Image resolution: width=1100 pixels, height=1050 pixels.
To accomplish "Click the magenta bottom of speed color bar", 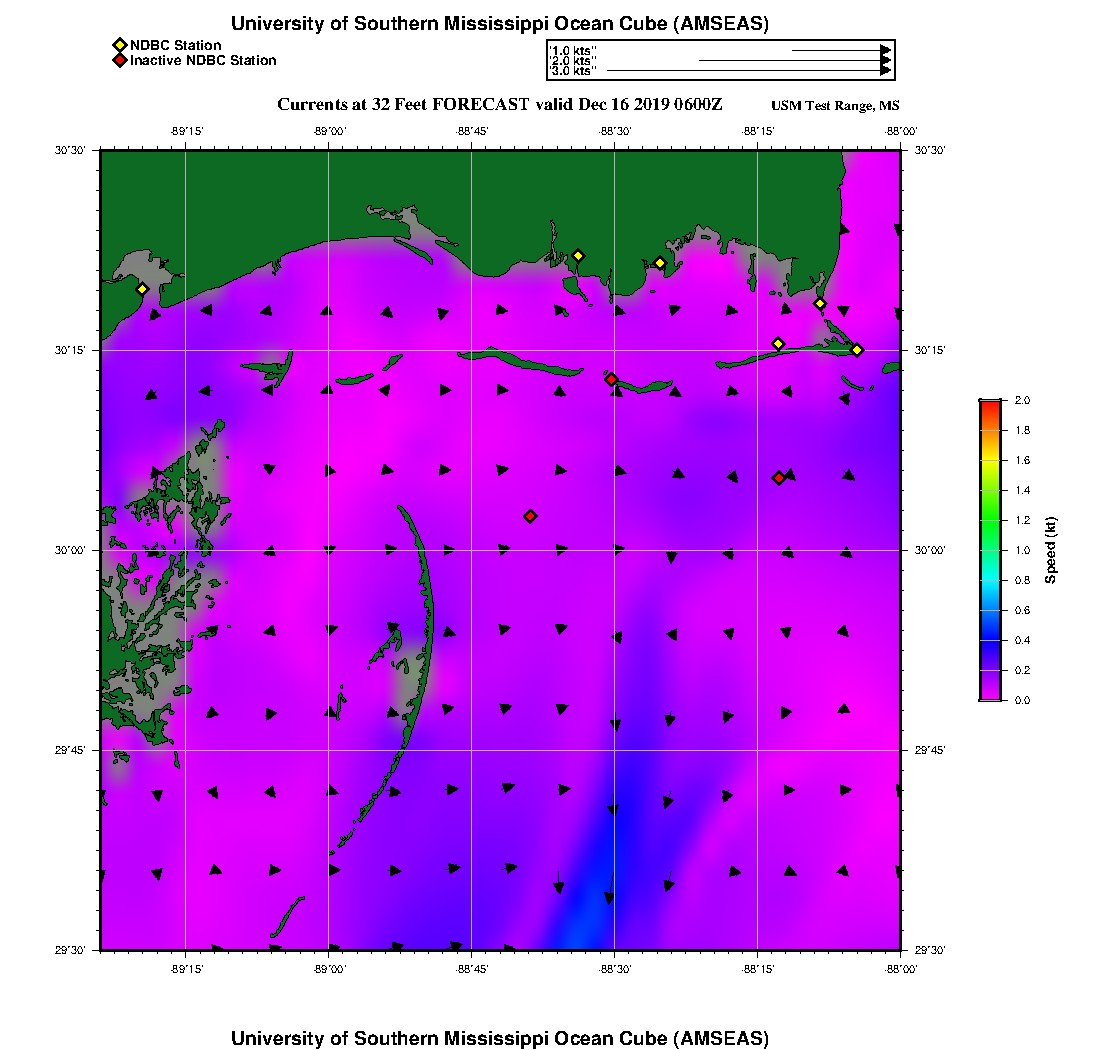I will (990, 695).
